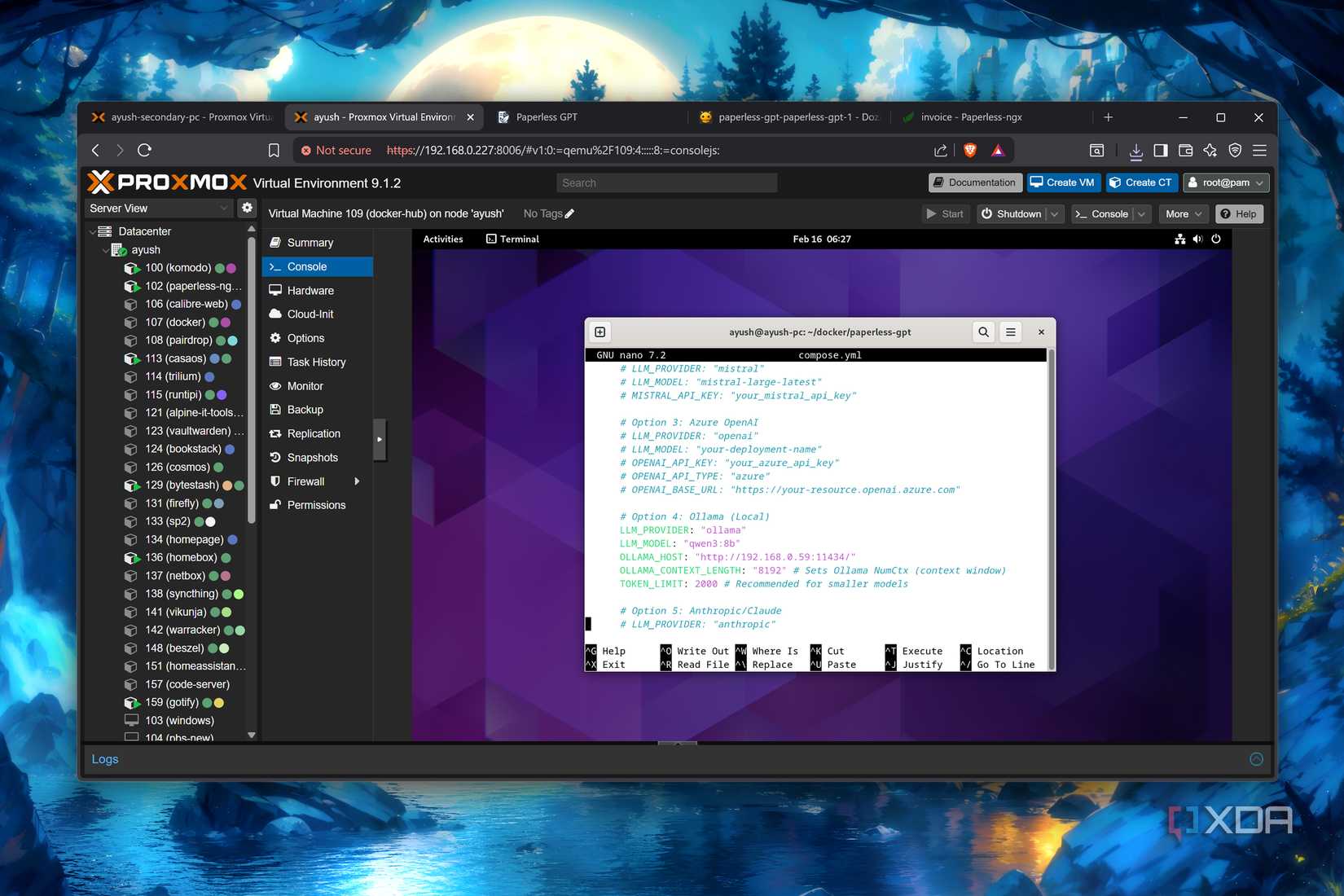The image size is (1344, 896).
Task: Open the Brave wallet icon
Action: click(1185, 150)
